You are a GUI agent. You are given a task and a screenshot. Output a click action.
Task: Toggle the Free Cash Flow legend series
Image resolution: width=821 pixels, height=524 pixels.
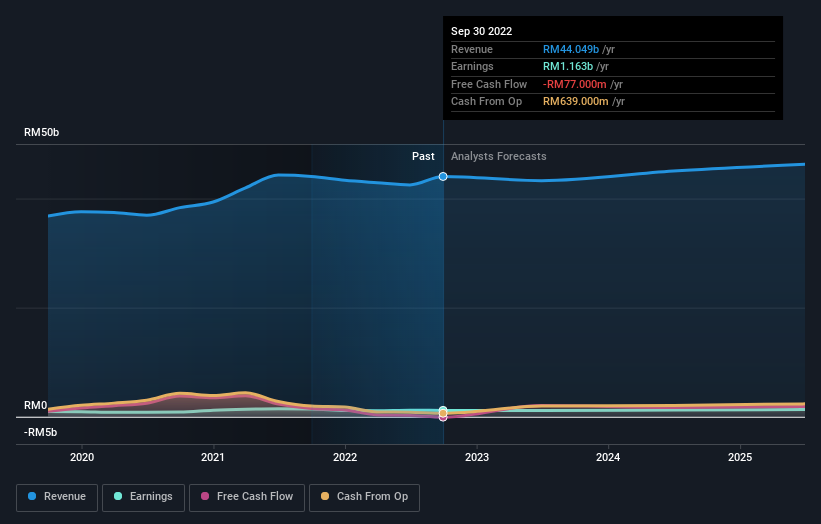(247, 497)
